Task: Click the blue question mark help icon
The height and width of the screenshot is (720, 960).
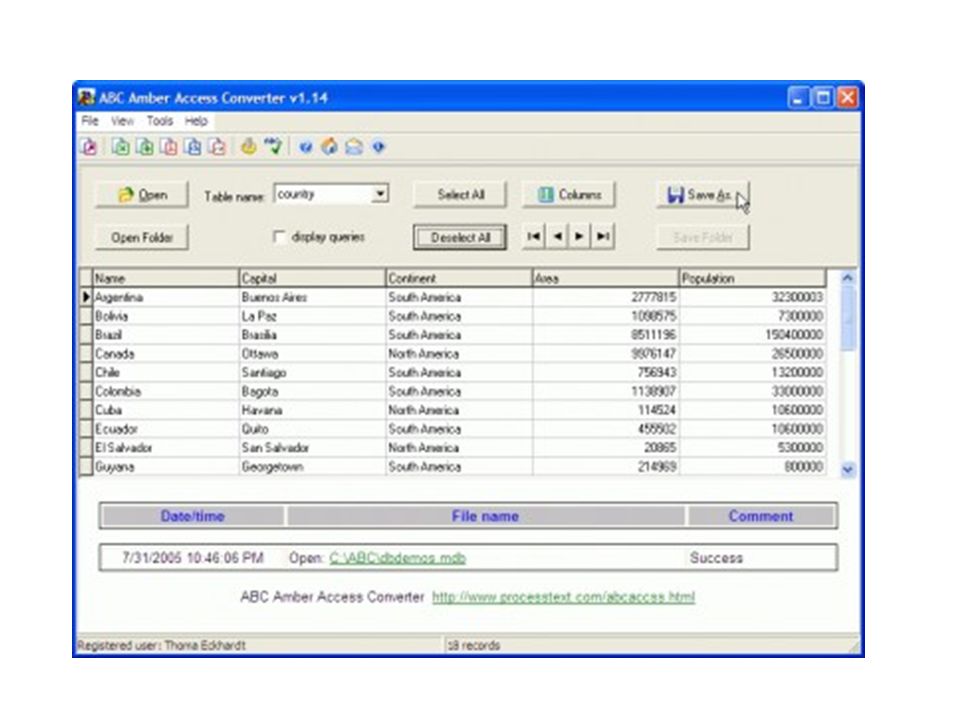Action: pyautogui.click(x=306, y=147)
